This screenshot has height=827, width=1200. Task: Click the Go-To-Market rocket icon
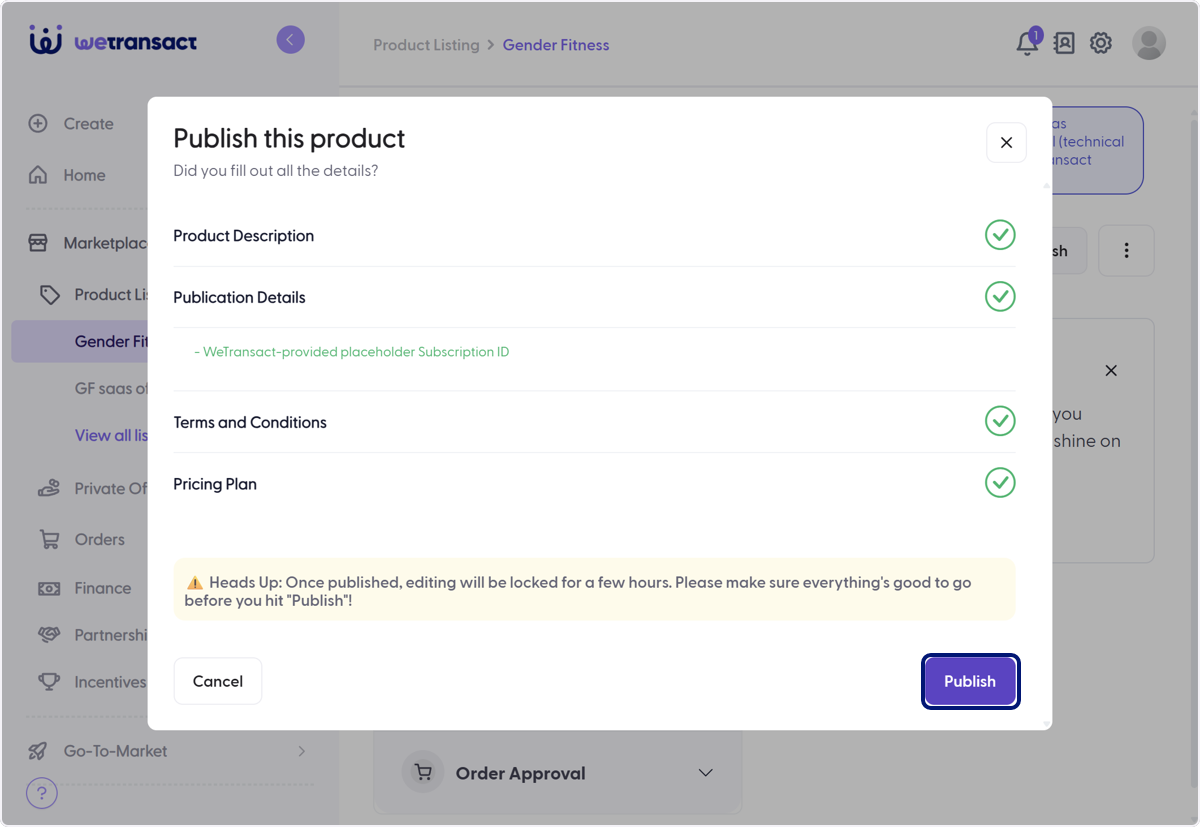click(x=38, y=751)
